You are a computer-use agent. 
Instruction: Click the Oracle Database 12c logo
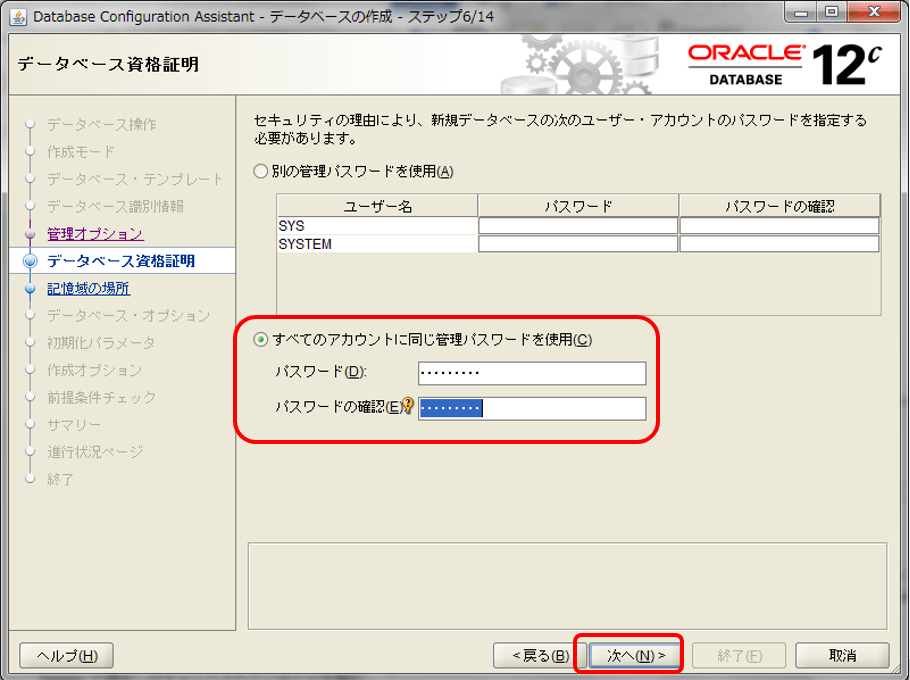tap(785, 65)
